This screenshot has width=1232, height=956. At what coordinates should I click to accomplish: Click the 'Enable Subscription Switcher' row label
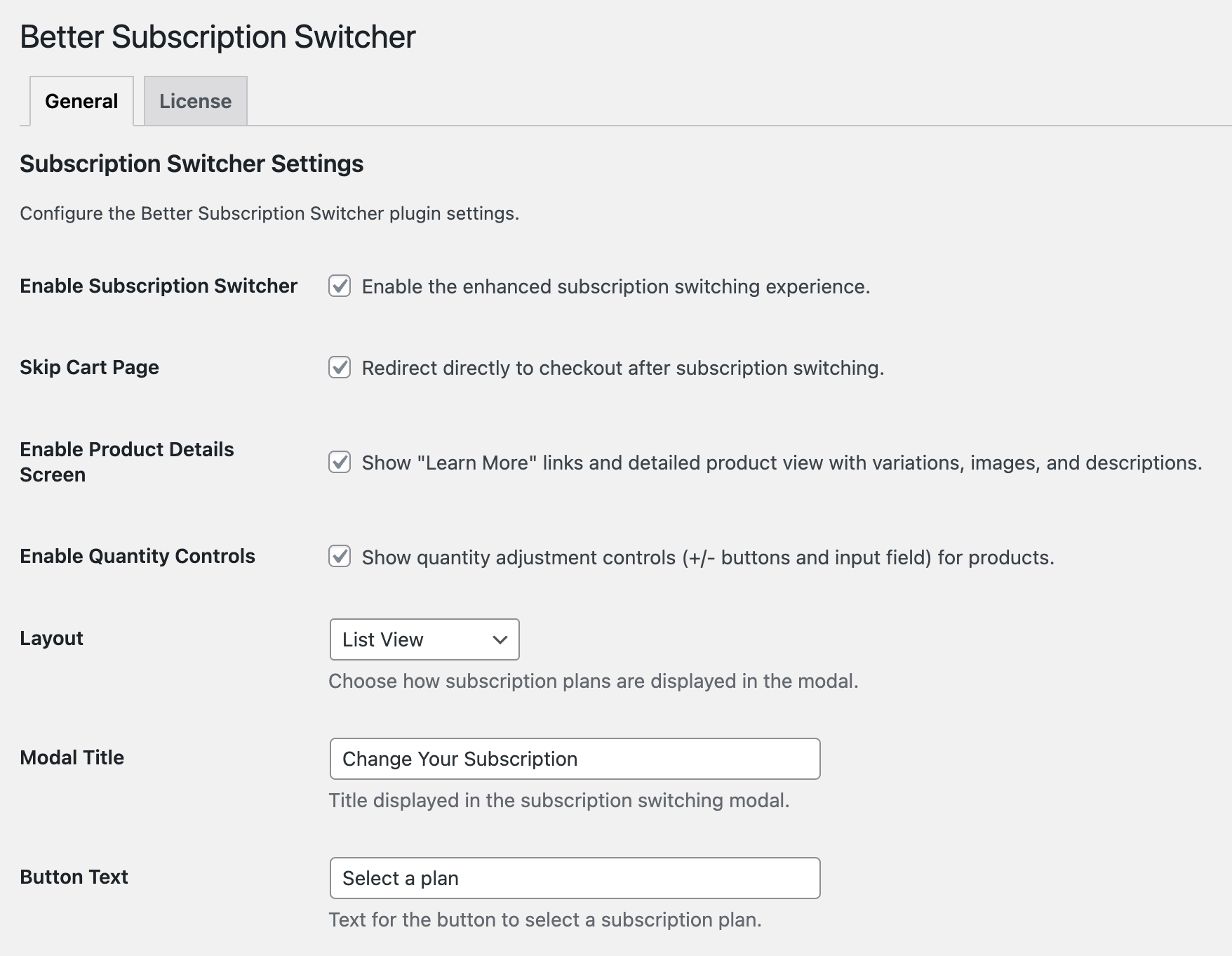pos(159,286)
